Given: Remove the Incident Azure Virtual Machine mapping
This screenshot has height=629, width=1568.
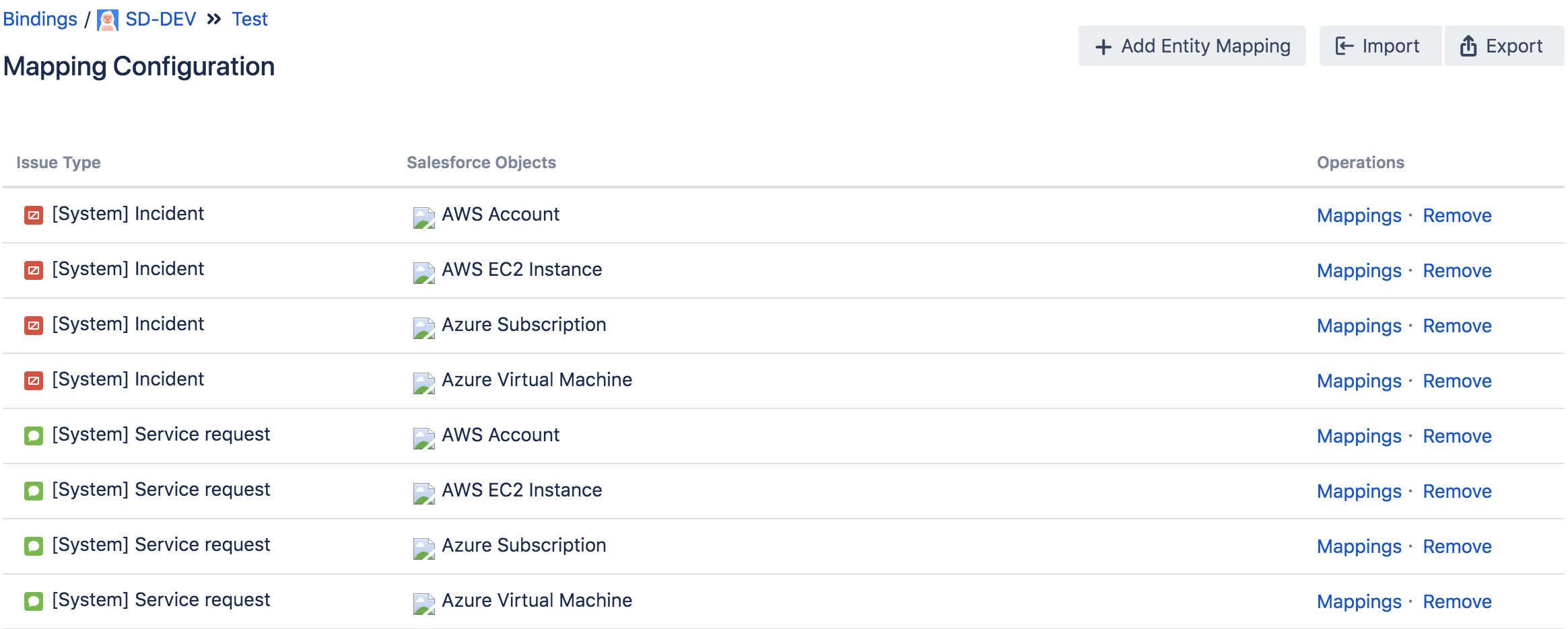Looking at the screenshot, I should (x=1457, y=381).
